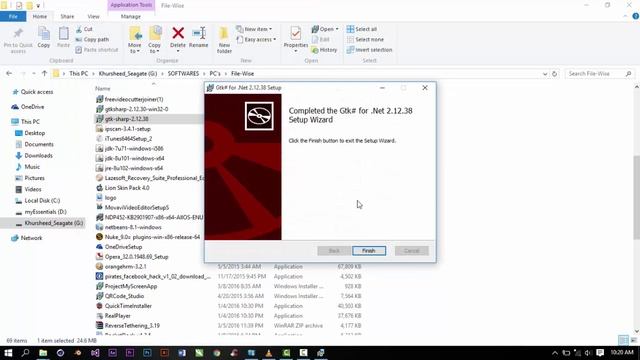Switch to the Details view layout icon
The image size is (640, 360).
[x=623, y=340]
